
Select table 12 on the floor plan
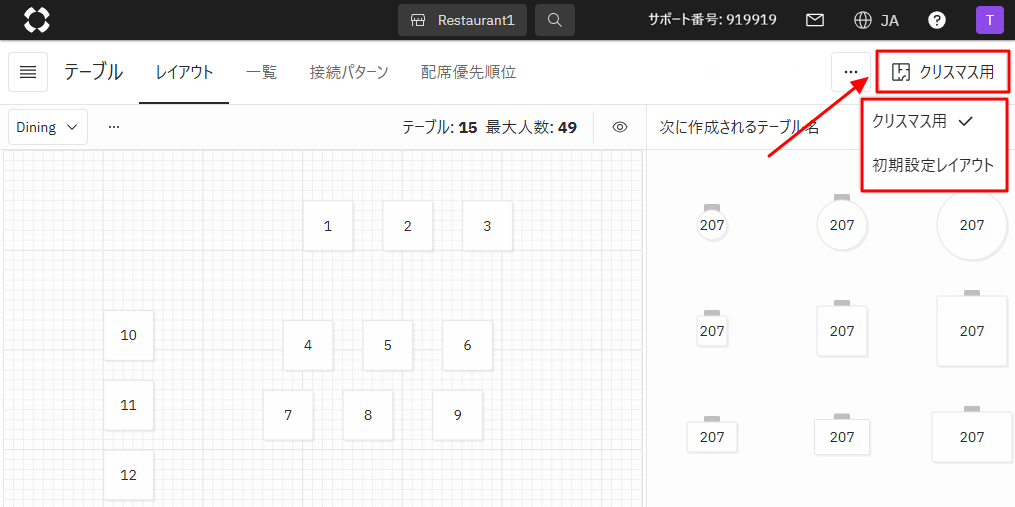tap(129, 475)
